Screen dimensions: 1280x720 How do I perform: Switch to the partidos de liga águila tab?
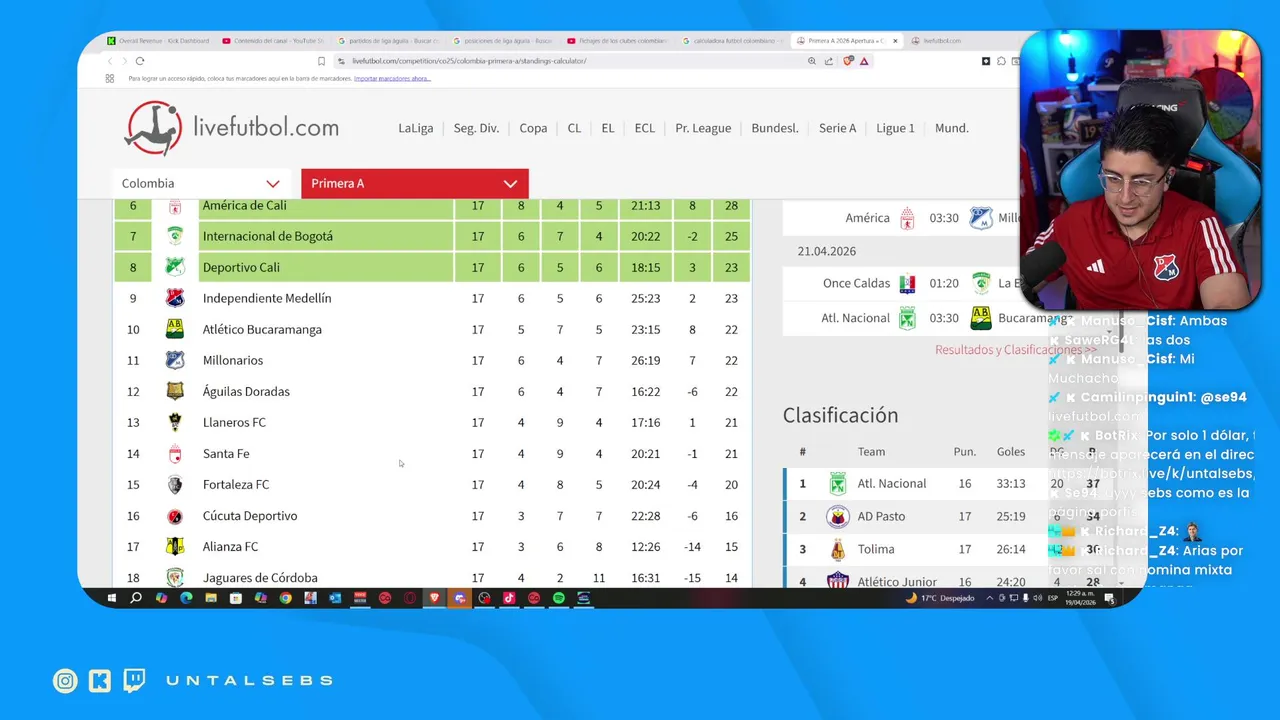tap(389, 41)
